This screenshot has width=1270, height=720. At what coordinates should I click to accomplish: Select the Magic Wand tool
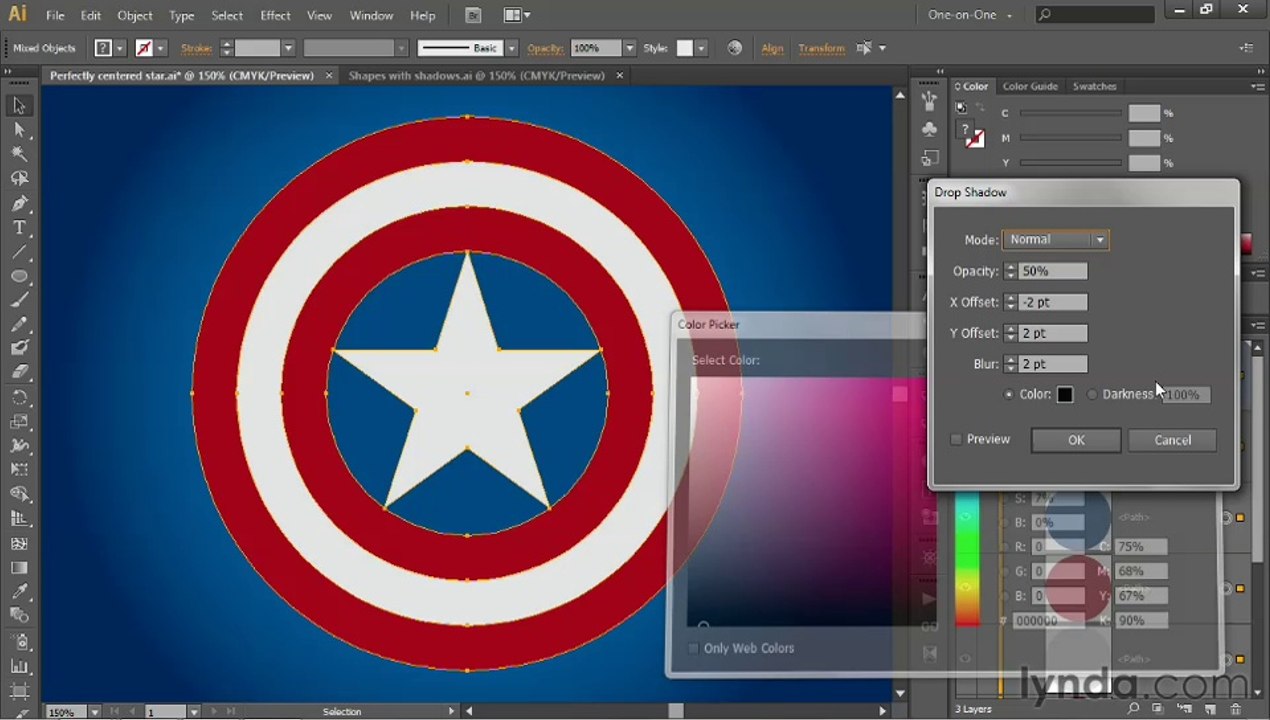point(19,154)
